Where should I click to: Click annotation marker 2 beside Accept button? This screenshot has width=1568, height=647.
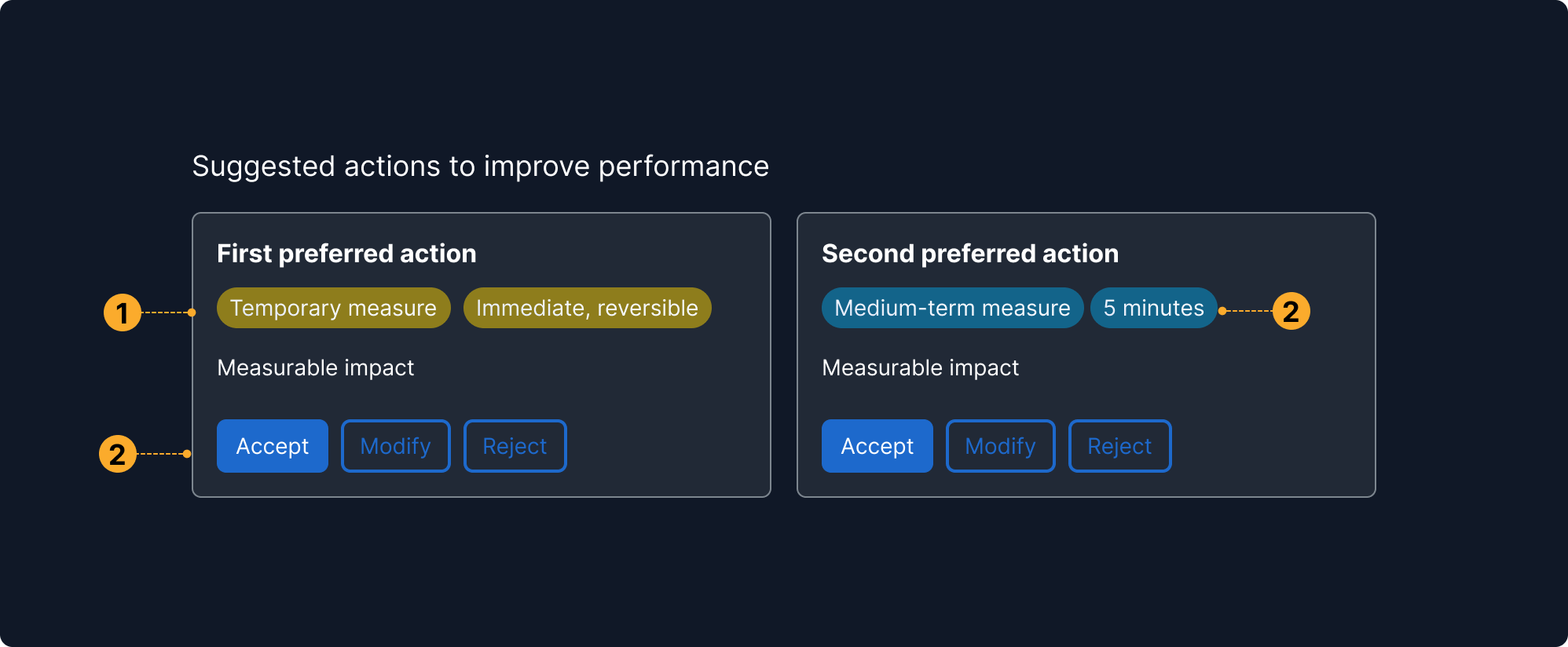click(x=118, y=454)
